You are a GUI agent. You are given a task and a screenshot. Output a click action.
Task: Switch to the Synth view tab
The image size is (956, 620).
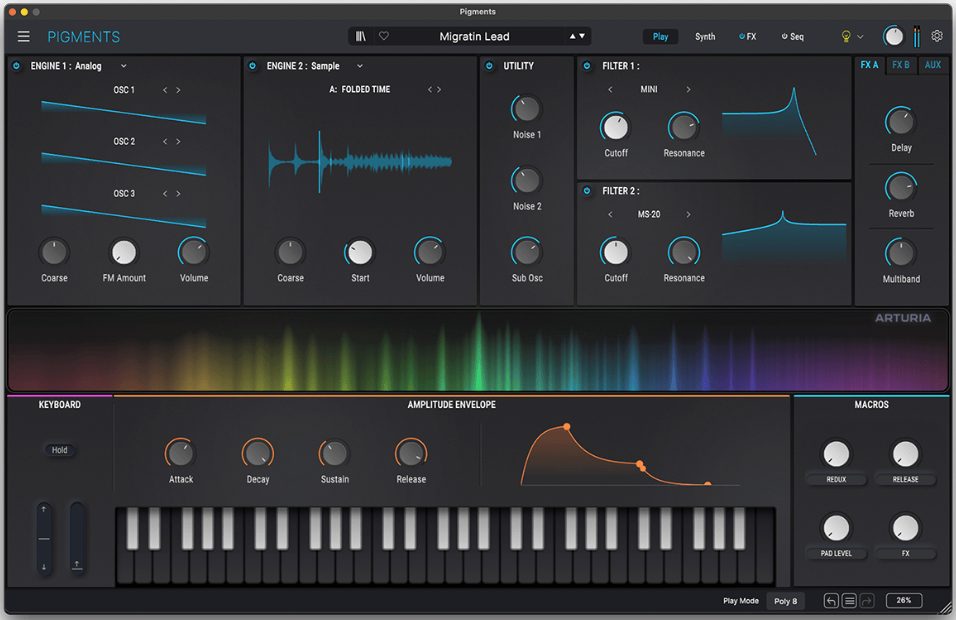point(705,37)
